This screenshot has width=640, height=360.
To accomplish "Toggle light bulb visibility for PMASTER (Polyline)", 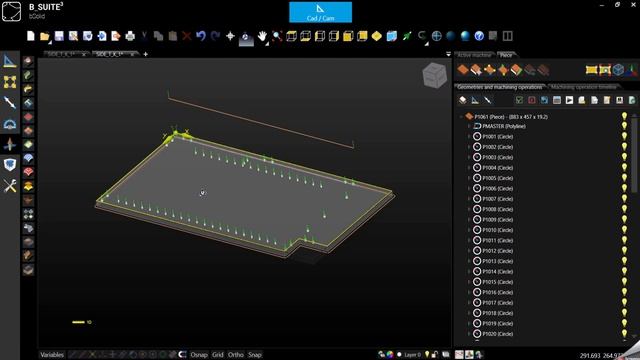I will coord(624,126).
